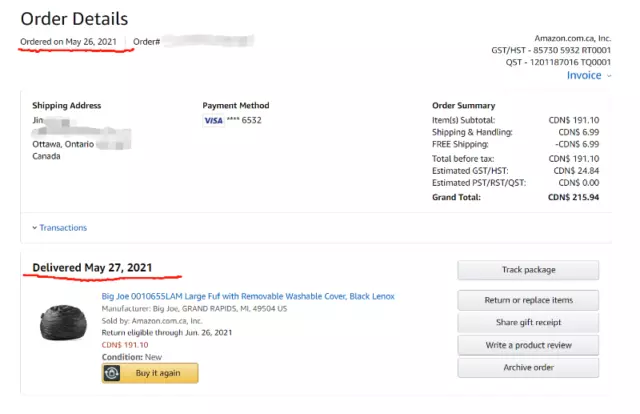Click the red product price CDN$ 191.10
Viewport: 640px width, 414px height.
pos(125,345)
